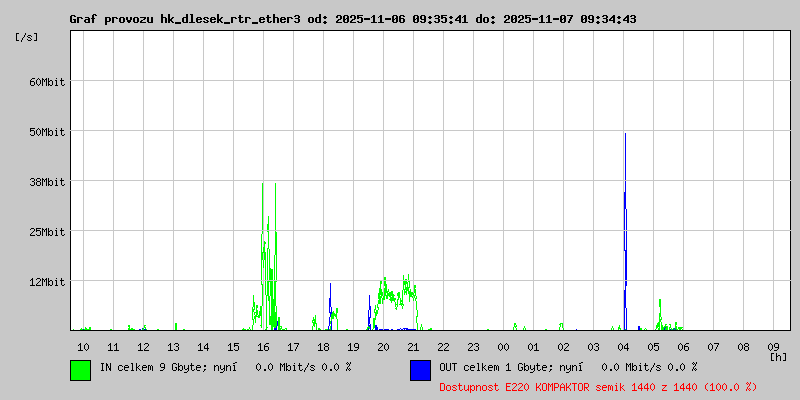Click the 38Mbit y-axis label
This screenshot has height=400, width=800.
click(46, 181)
